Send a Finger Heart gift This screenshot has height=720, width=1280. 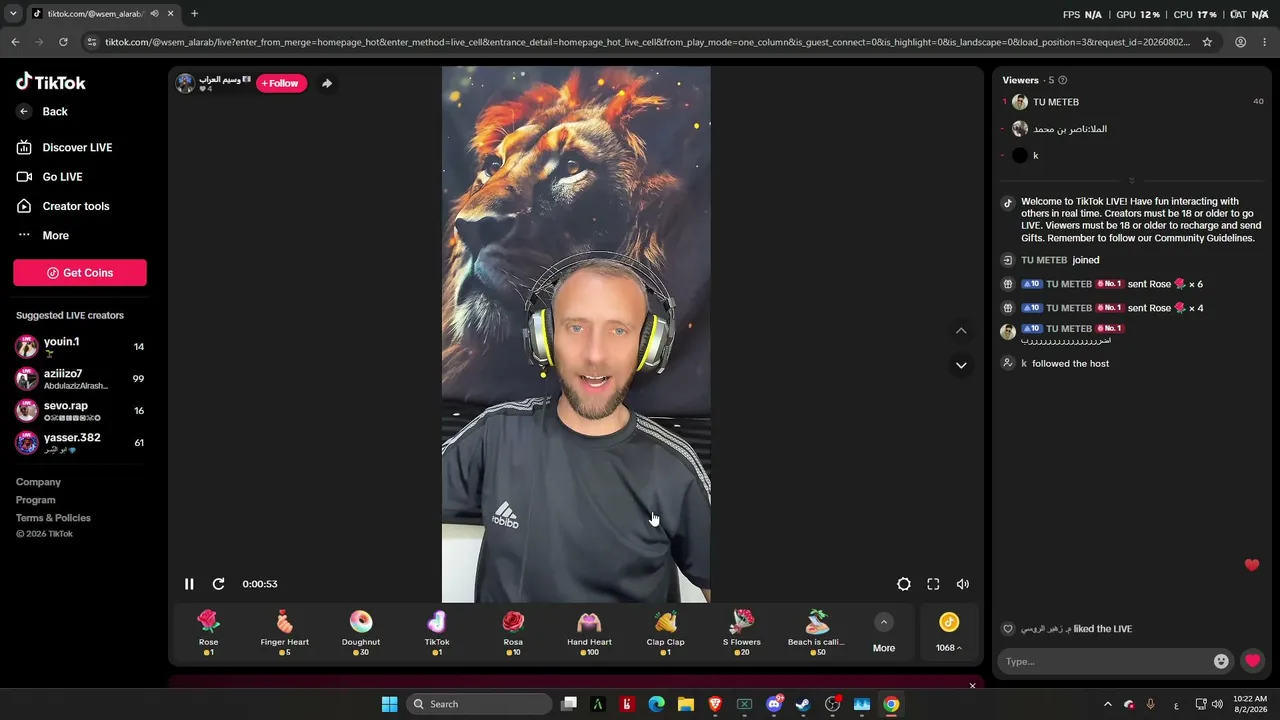click(x=284, y=633)
